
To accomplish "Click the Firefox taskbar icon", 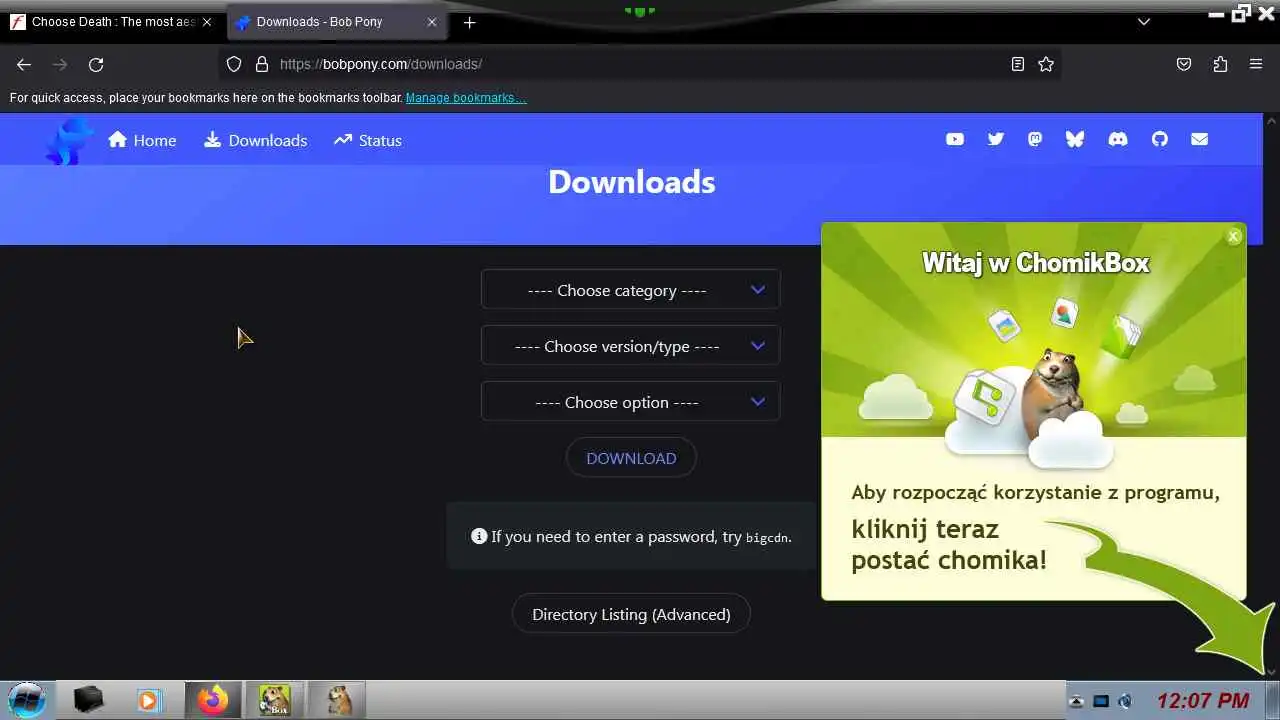I will click(213, 700).
